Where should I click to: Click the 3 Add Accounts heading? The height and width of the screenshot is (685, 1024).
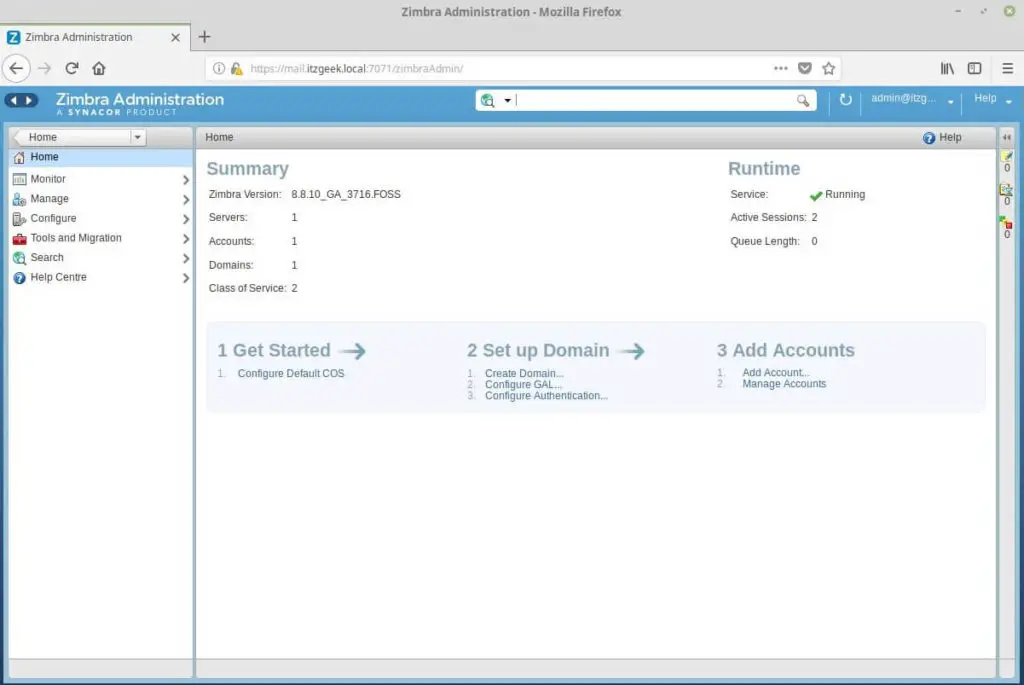[x=786, y=351]
